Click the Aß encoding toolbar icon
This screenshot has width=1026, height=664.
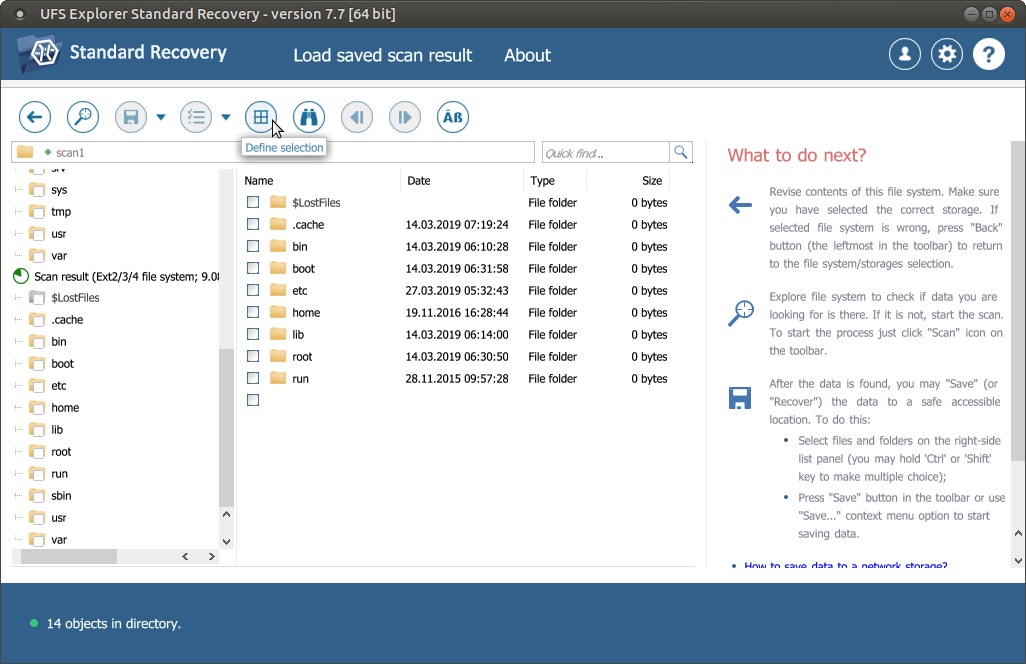click(453, 118)
